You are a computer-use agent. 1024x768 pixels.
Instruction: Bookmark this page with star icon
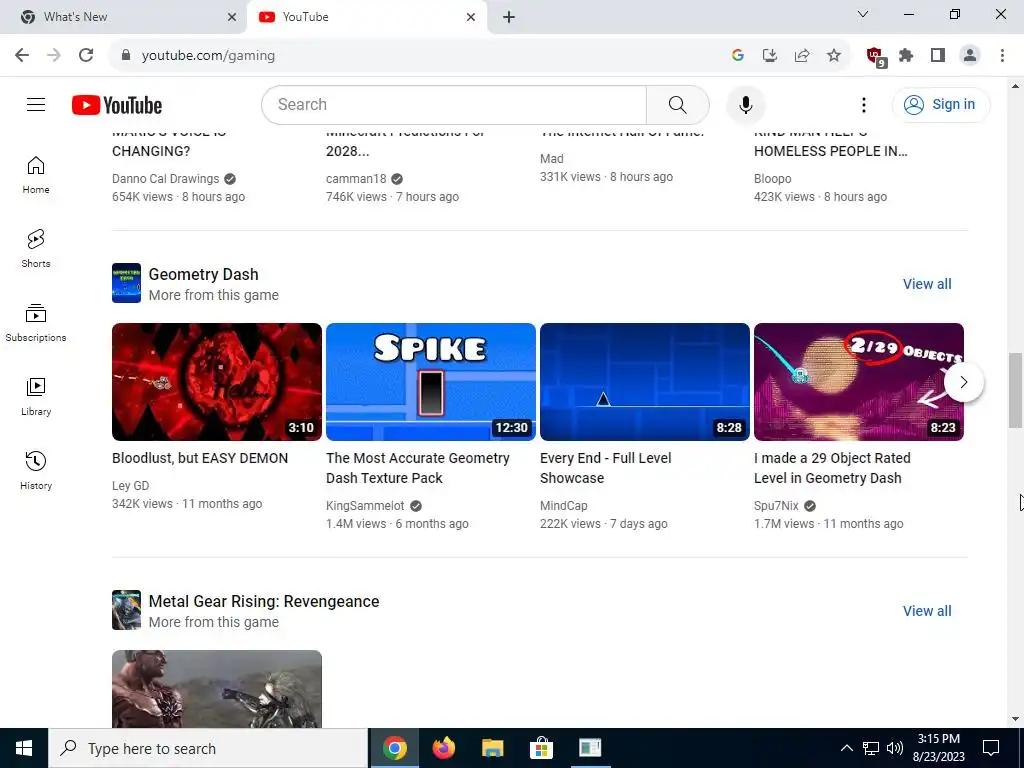(x=834, y=55)
